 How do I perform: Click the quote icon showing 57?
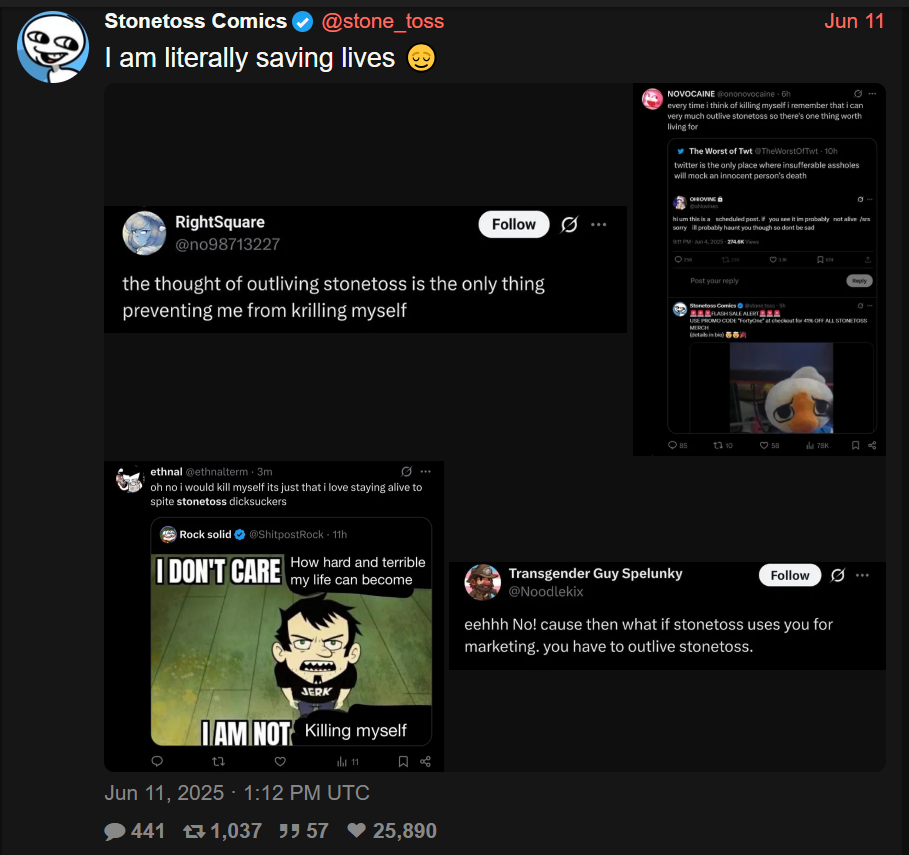[x=289, y=831]
